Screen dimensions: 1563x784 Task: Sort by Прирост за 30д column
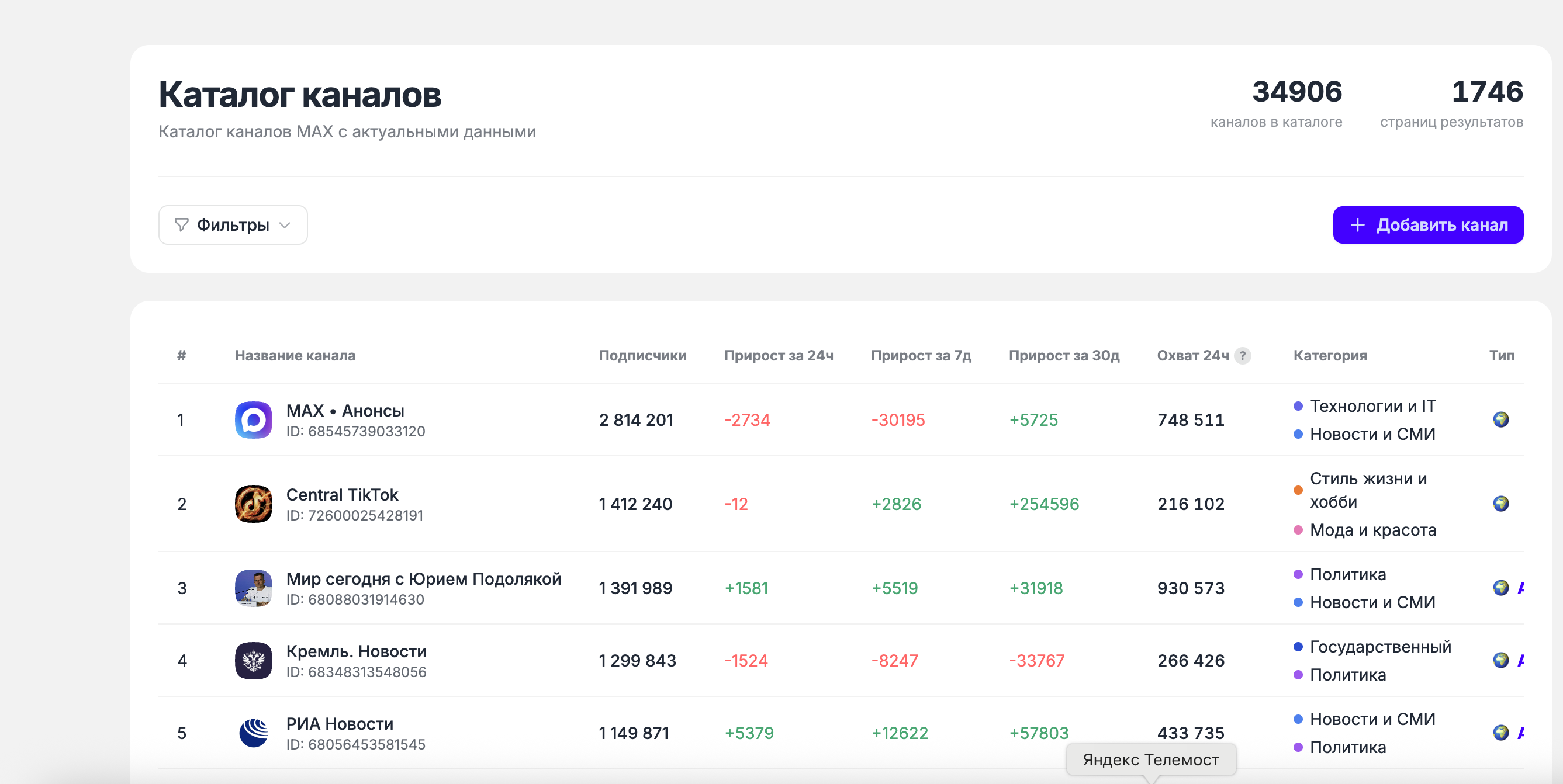click(1064, 355)
